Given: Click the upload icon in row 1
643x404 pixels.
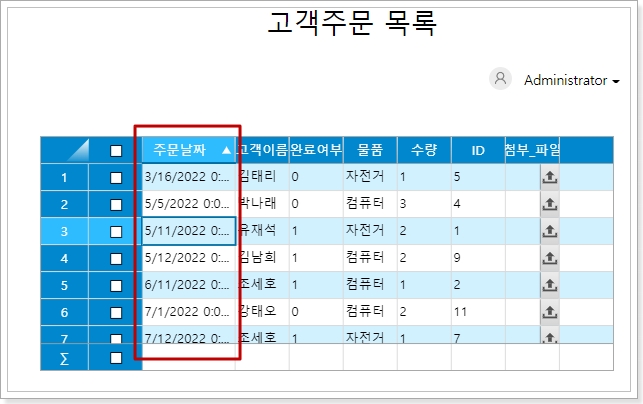Looking at the screenshot, I should pyautogui.click(x=550, y=177).
